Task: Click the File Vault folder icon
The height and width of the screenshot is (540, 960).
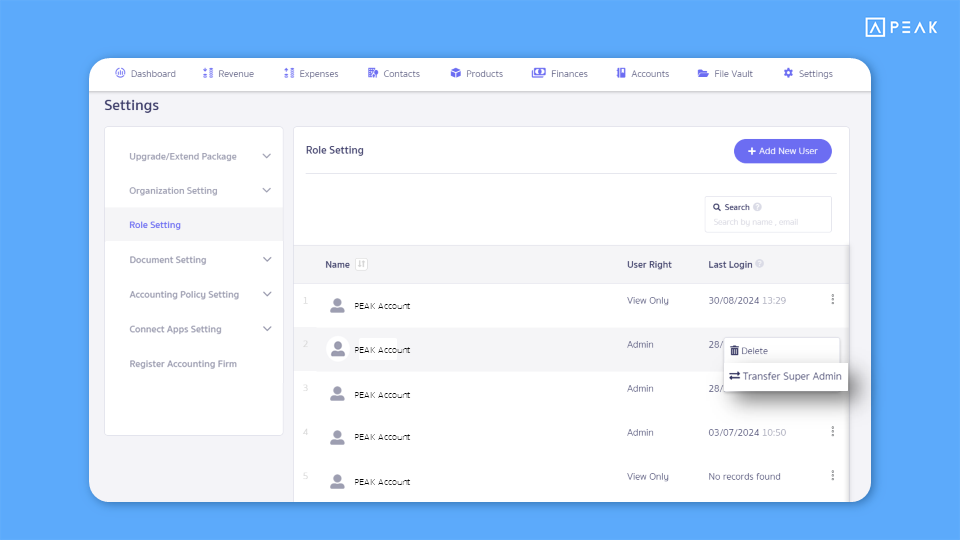Action: click(x=703, y=73)
